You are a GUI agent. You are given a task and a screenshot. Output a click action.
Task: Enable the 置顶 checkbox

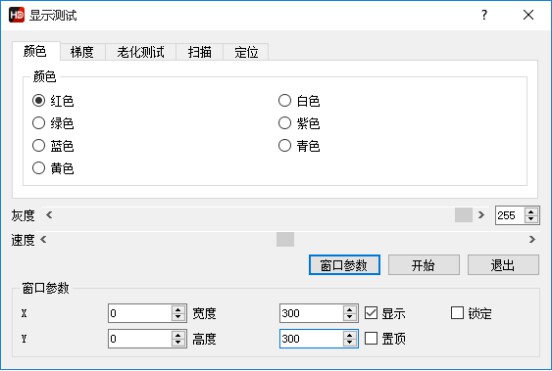point(371,338)
